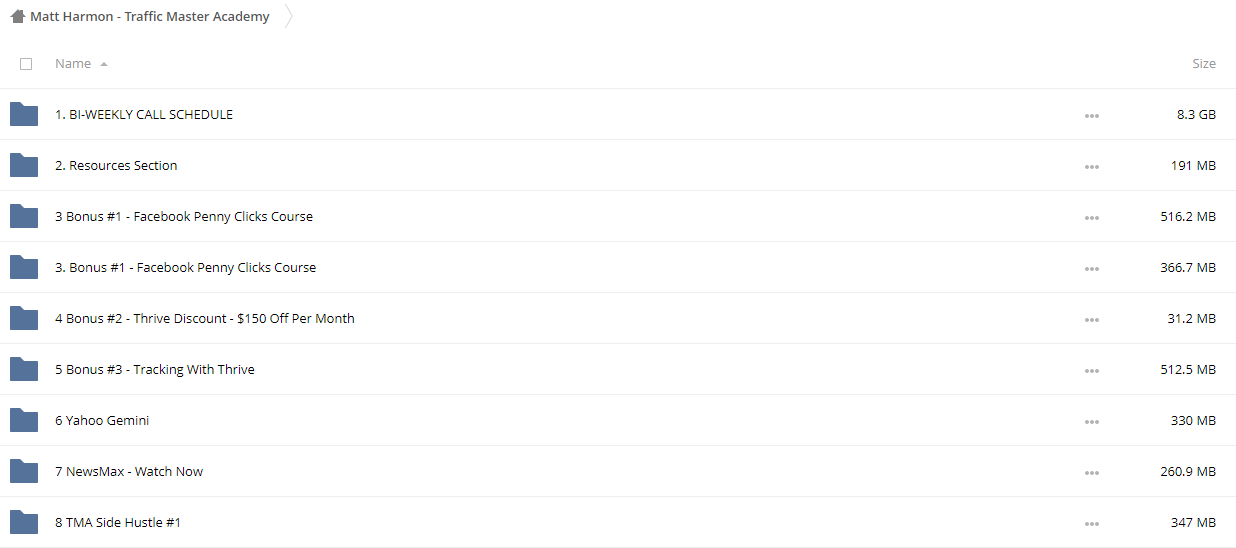Tick the select-all checkbox in header

coord(26,63)
